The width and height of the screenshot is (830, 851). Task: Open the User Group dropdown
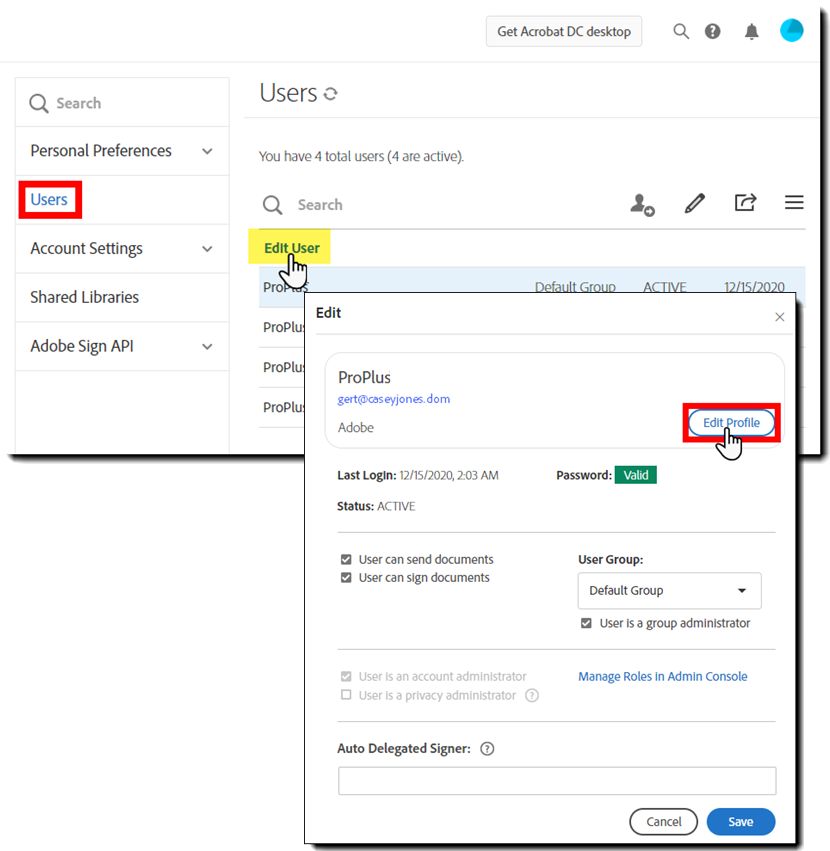coord(669,591)
